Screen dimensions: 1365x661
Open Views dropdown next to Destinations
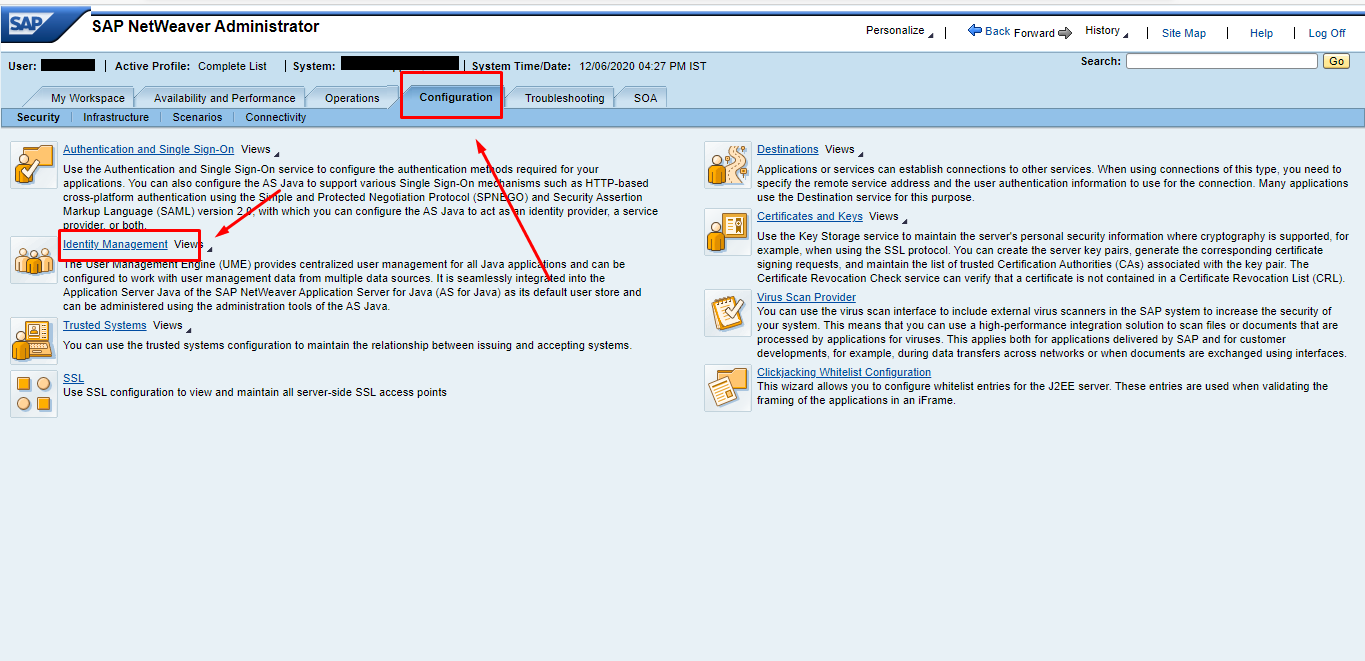(844, 150)
